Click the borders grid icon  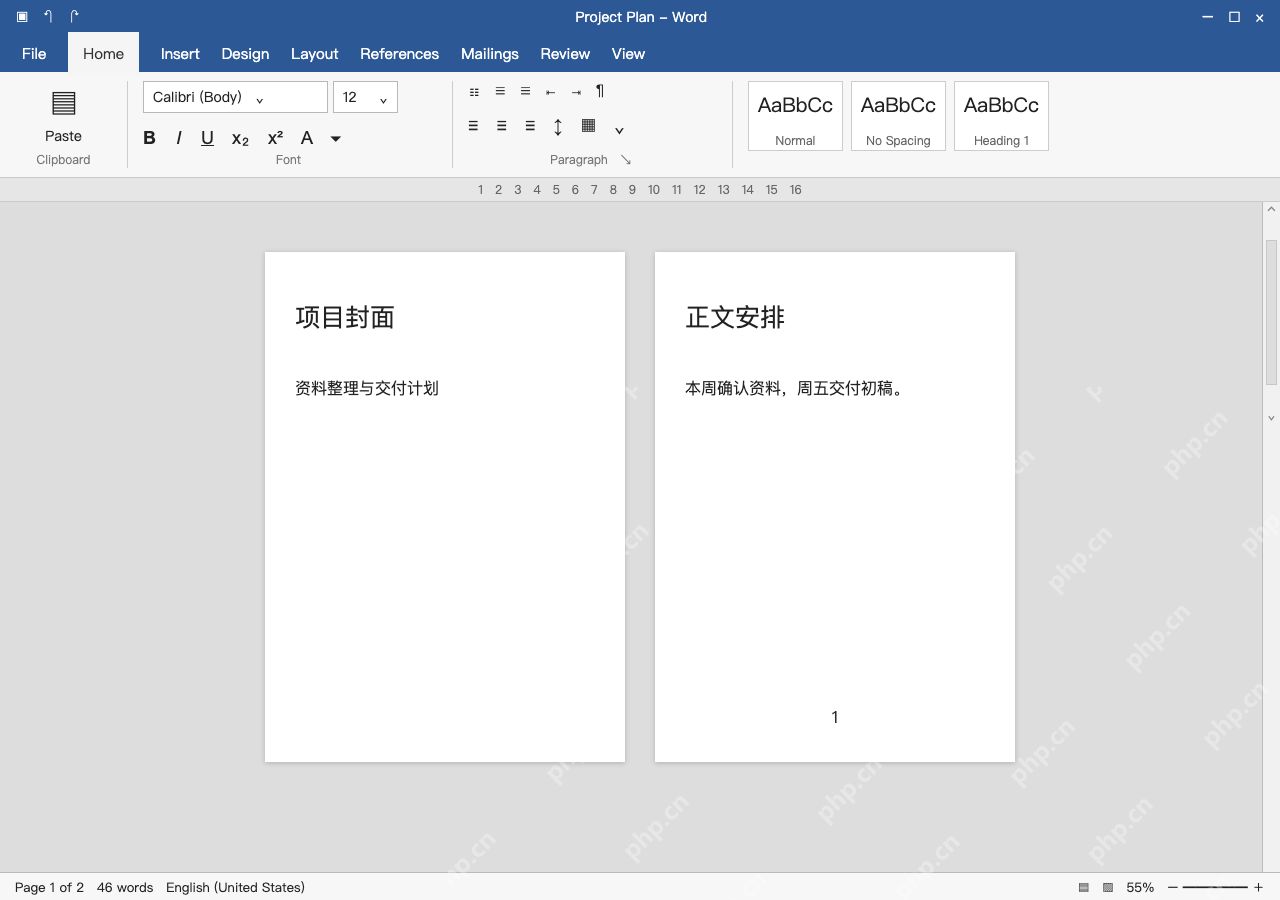coord(588,126)
